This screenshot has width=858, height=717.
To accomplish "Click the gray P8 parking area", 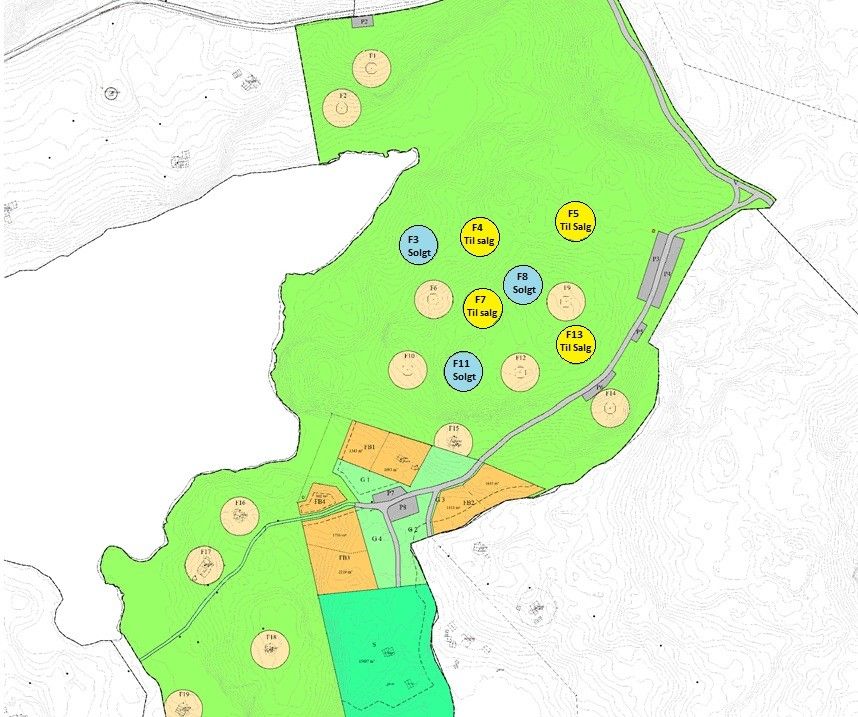I will pos(403,510).
